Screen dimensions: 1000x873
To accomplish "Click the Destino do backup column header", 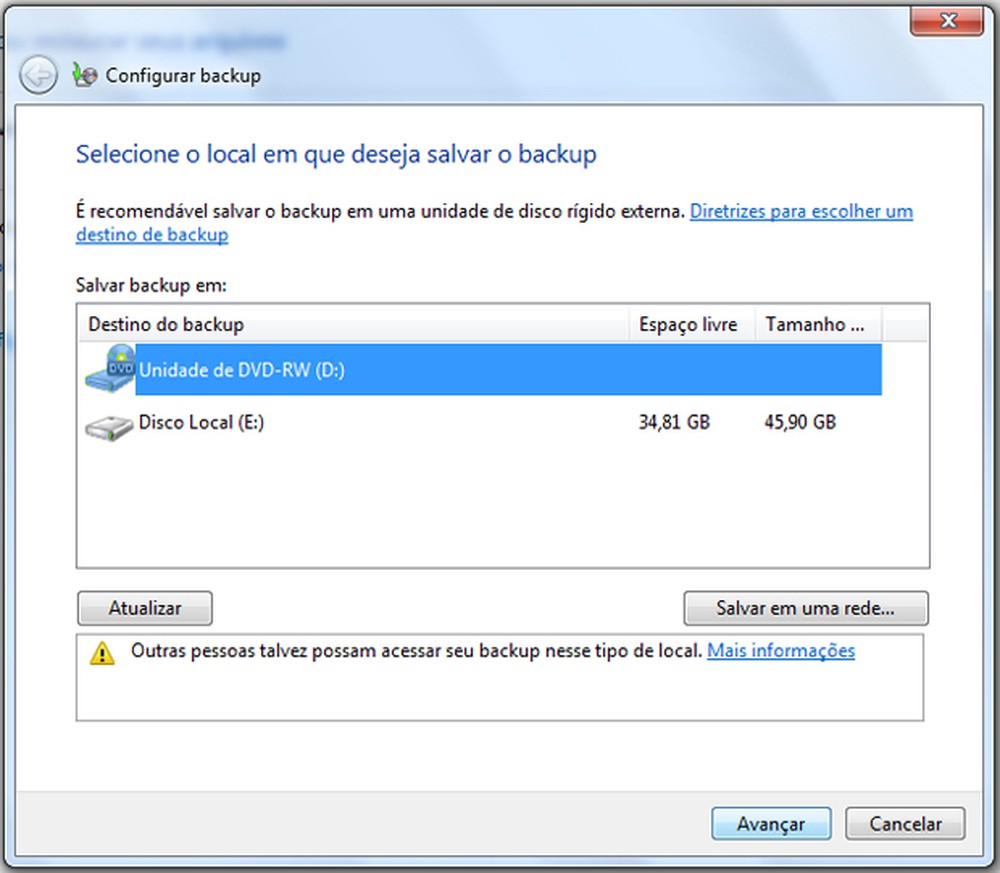I will (x=165, y=324).
